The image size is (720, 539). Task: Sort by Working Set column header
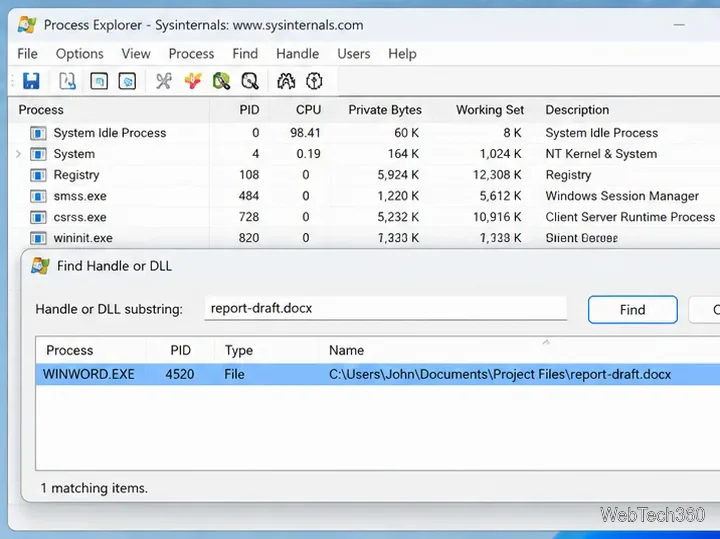489,110
